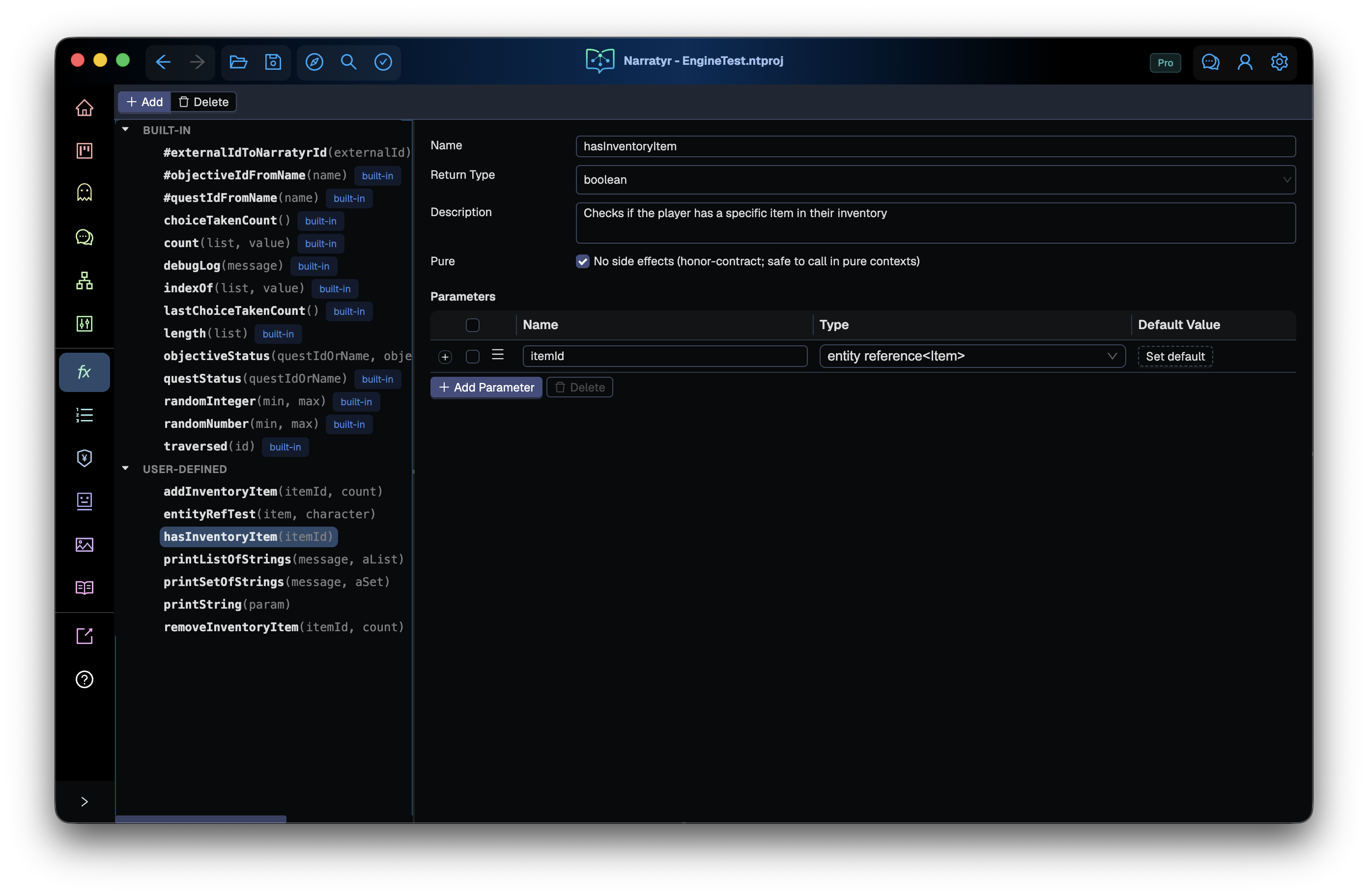Click the export sidebar icon

(x=85, y=636)
